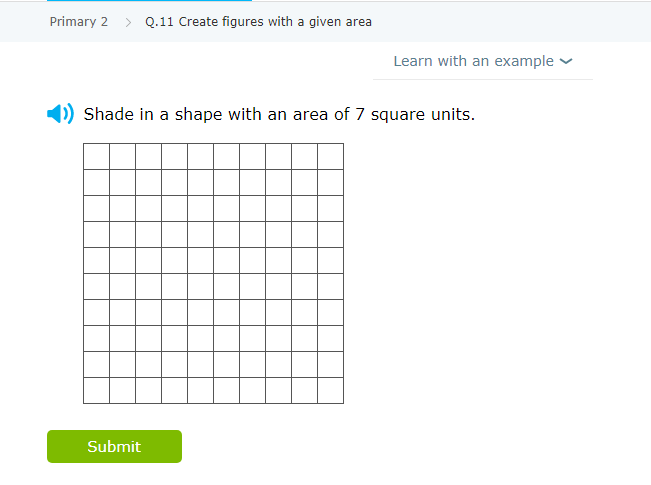Open Q.11 Create figures with a given area
The height and width of the screenshot is (485, 651).
click(x=258, y=21)
